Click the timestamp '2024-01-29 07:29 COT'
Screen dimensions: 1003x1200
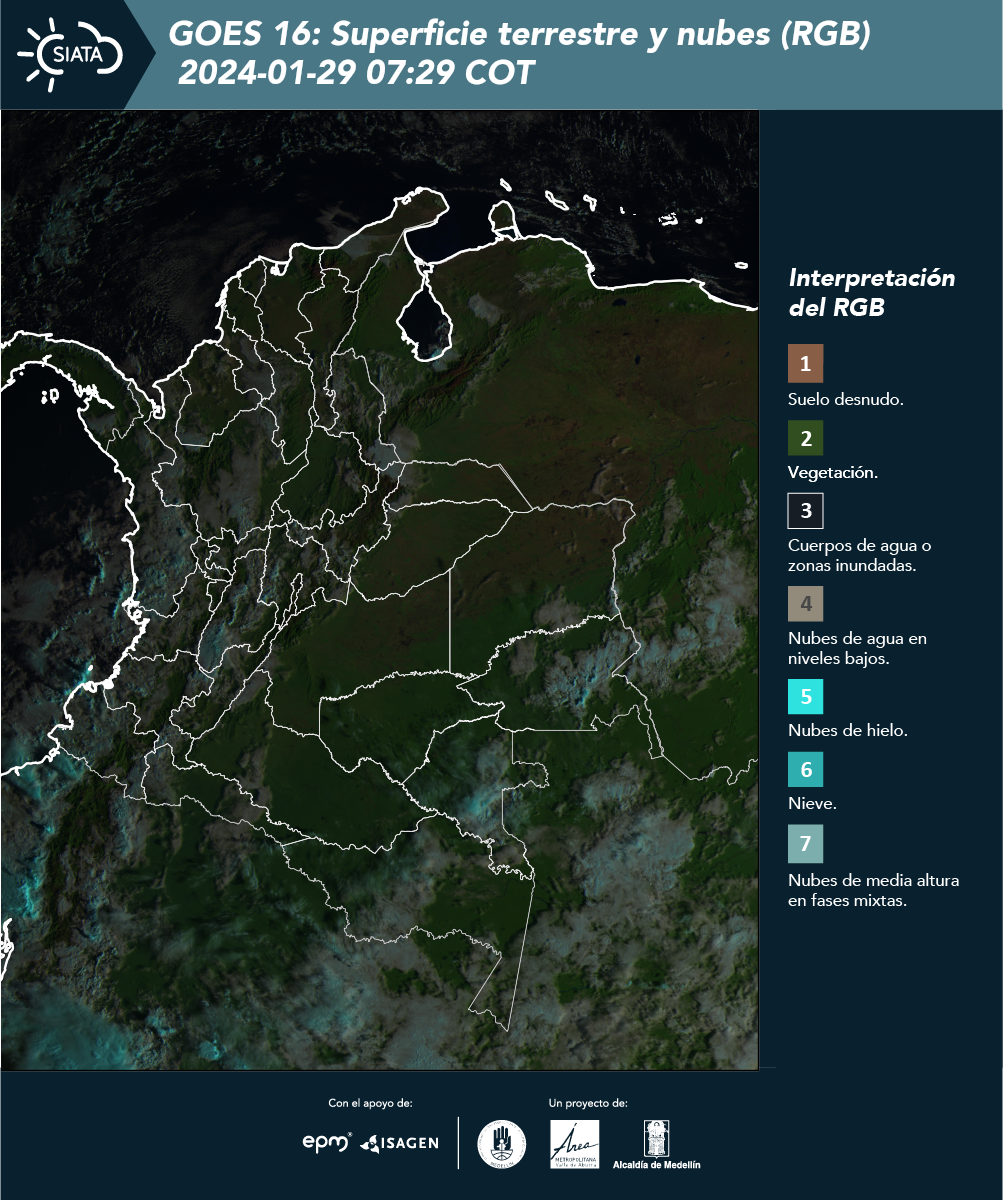(356, 73)
